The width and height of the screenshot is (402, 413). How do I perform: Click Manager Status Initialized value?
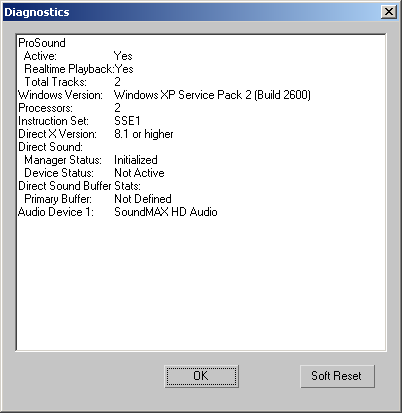(136, 160)
